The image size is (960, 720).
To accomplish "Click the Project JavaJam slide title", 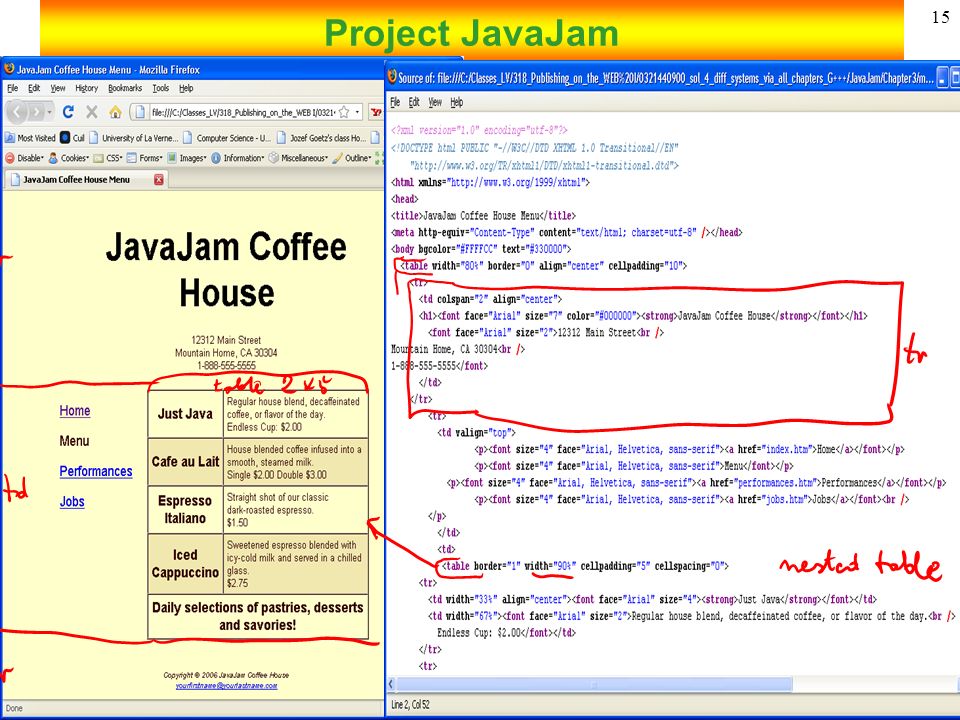I will [x=471, y=33].
